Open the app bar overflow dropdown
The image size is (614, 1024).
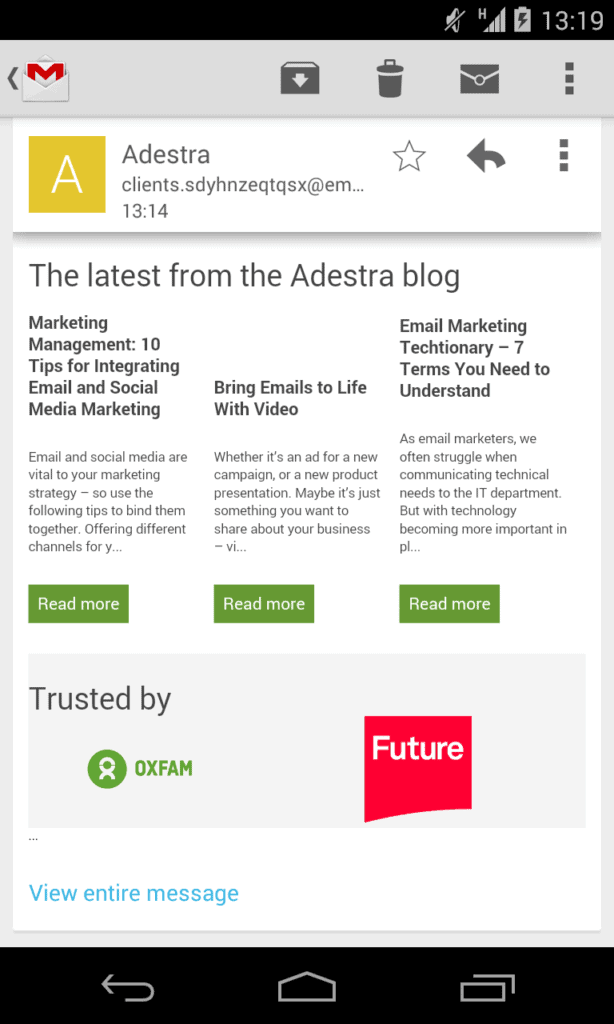pyautogui.click(x=568, y=78)
